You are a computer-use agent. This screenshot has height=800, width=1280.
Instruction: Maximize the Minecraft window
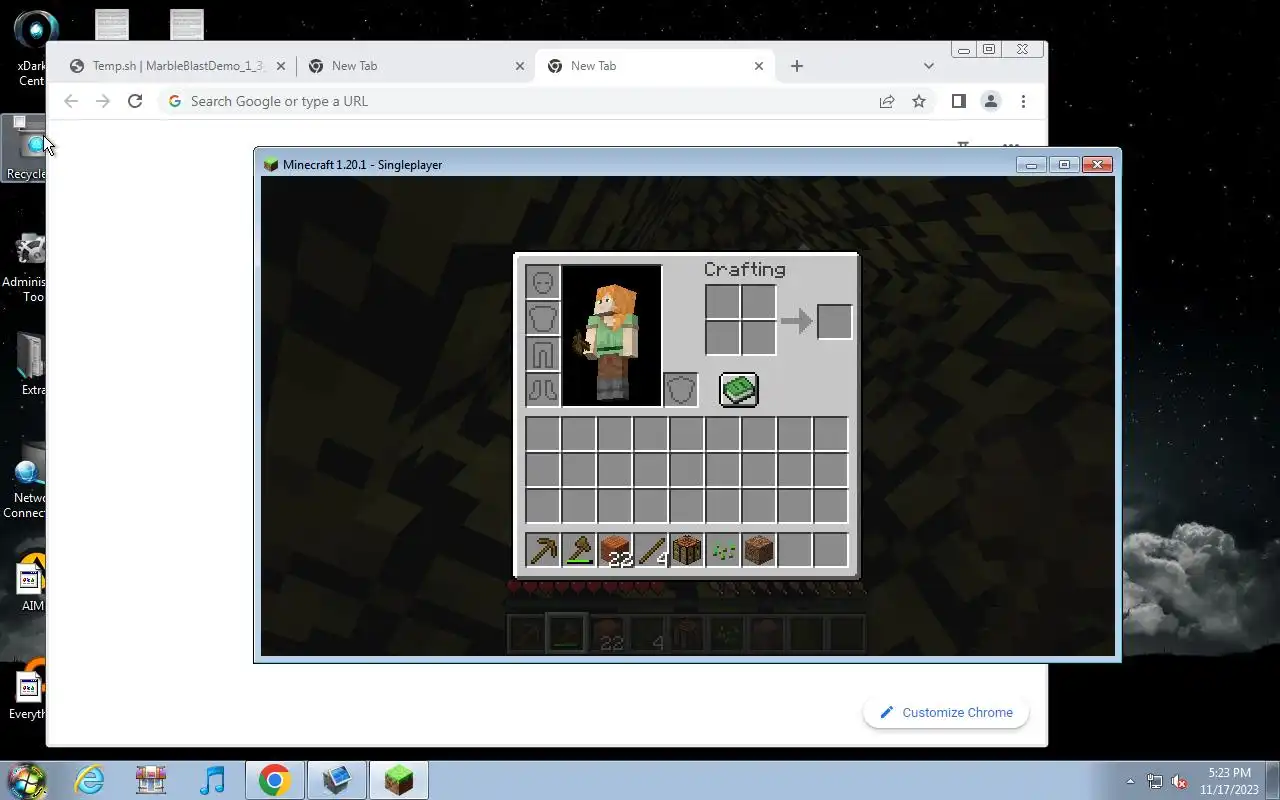[1064, 165]
